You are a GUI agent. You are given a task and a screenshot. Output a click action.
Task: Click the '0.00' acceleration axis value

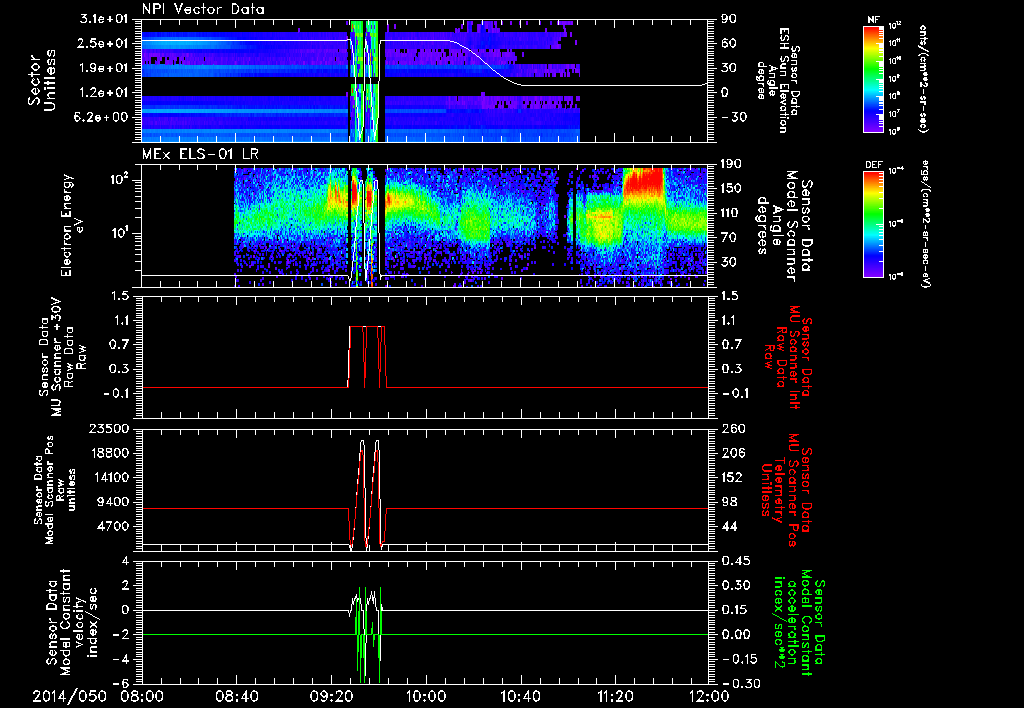point(737,634)
